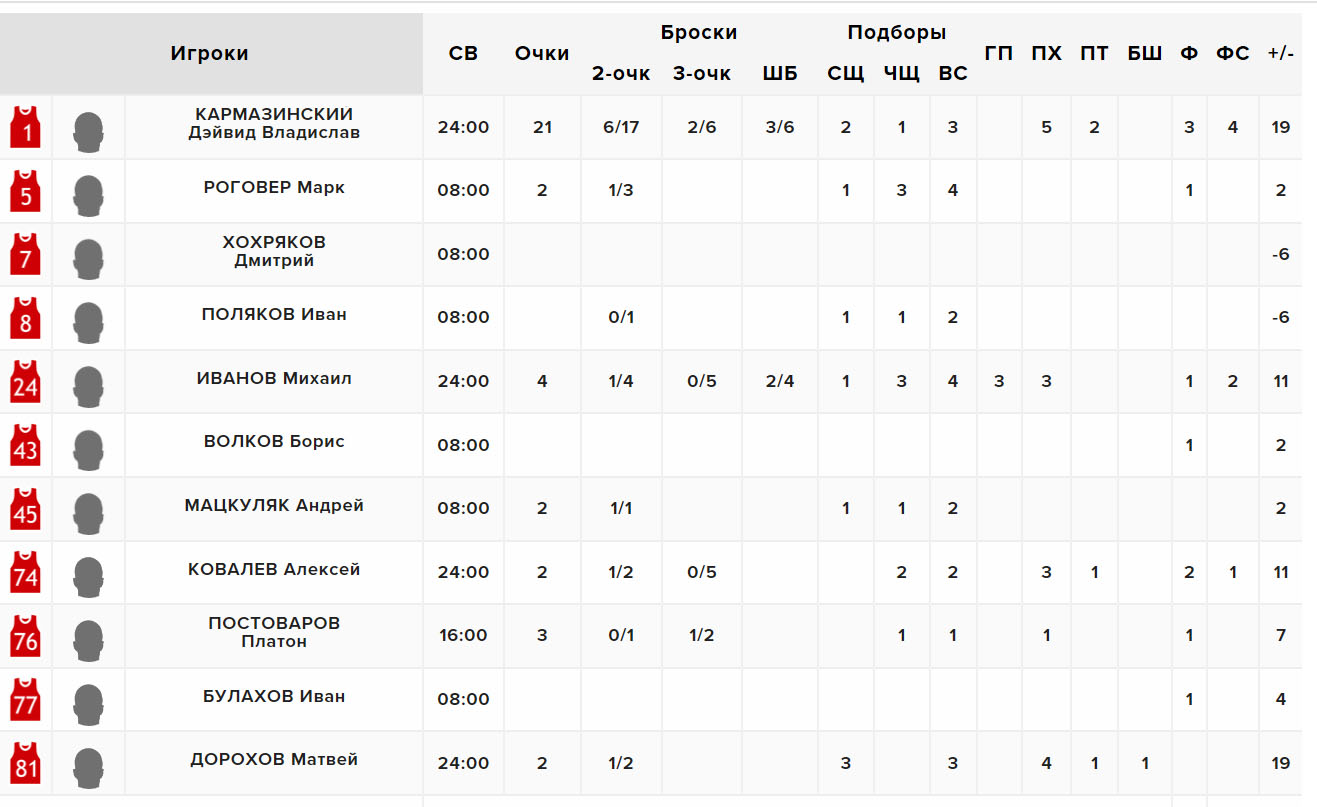Click the Постоваров Платон name link
The width and height of the screenshot is (1317, 807).
(274, 632)
